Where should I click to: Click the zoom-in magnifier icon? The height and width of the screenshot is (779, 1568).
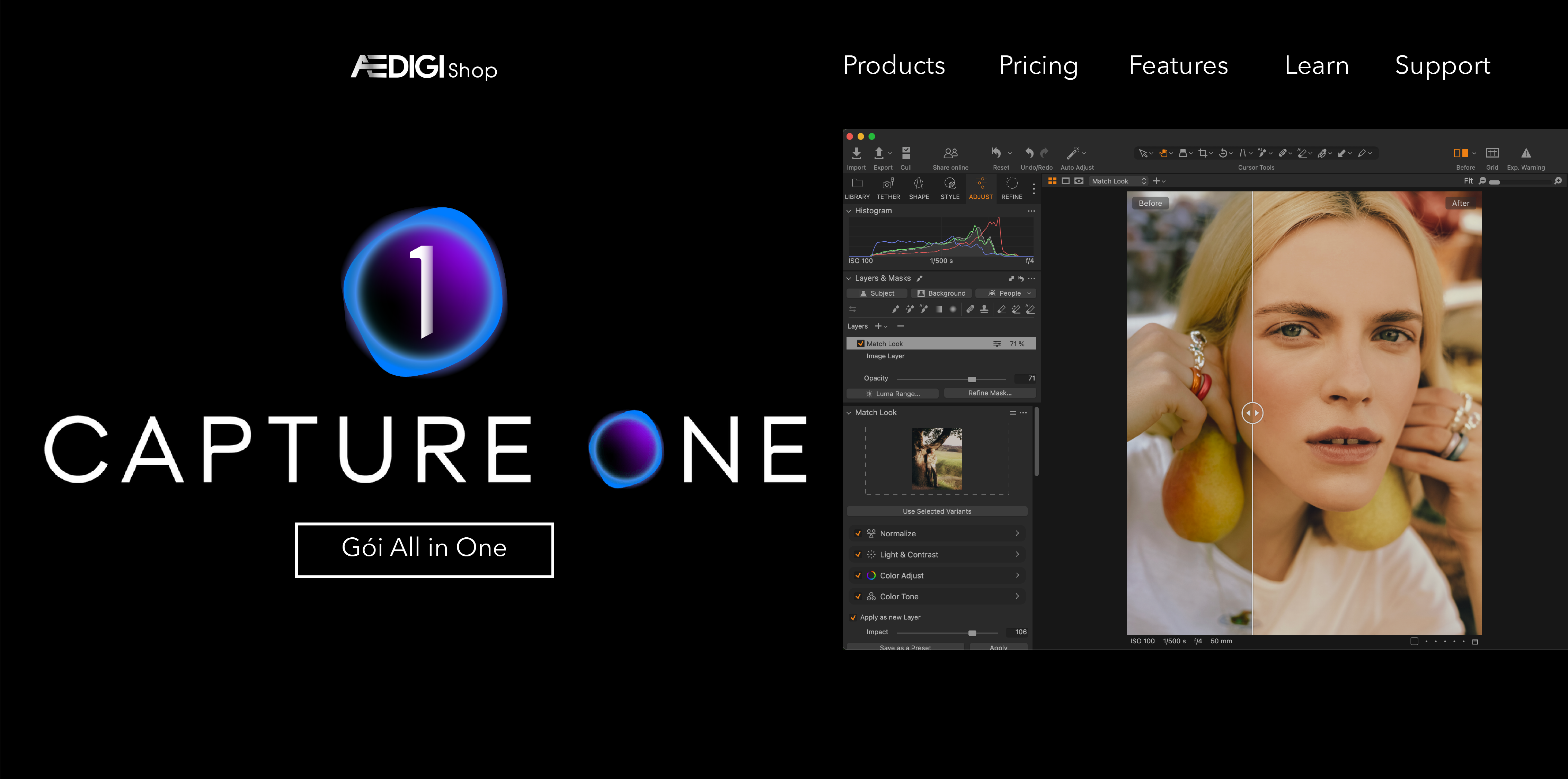pyautogui.click(x=1558, y=181)
